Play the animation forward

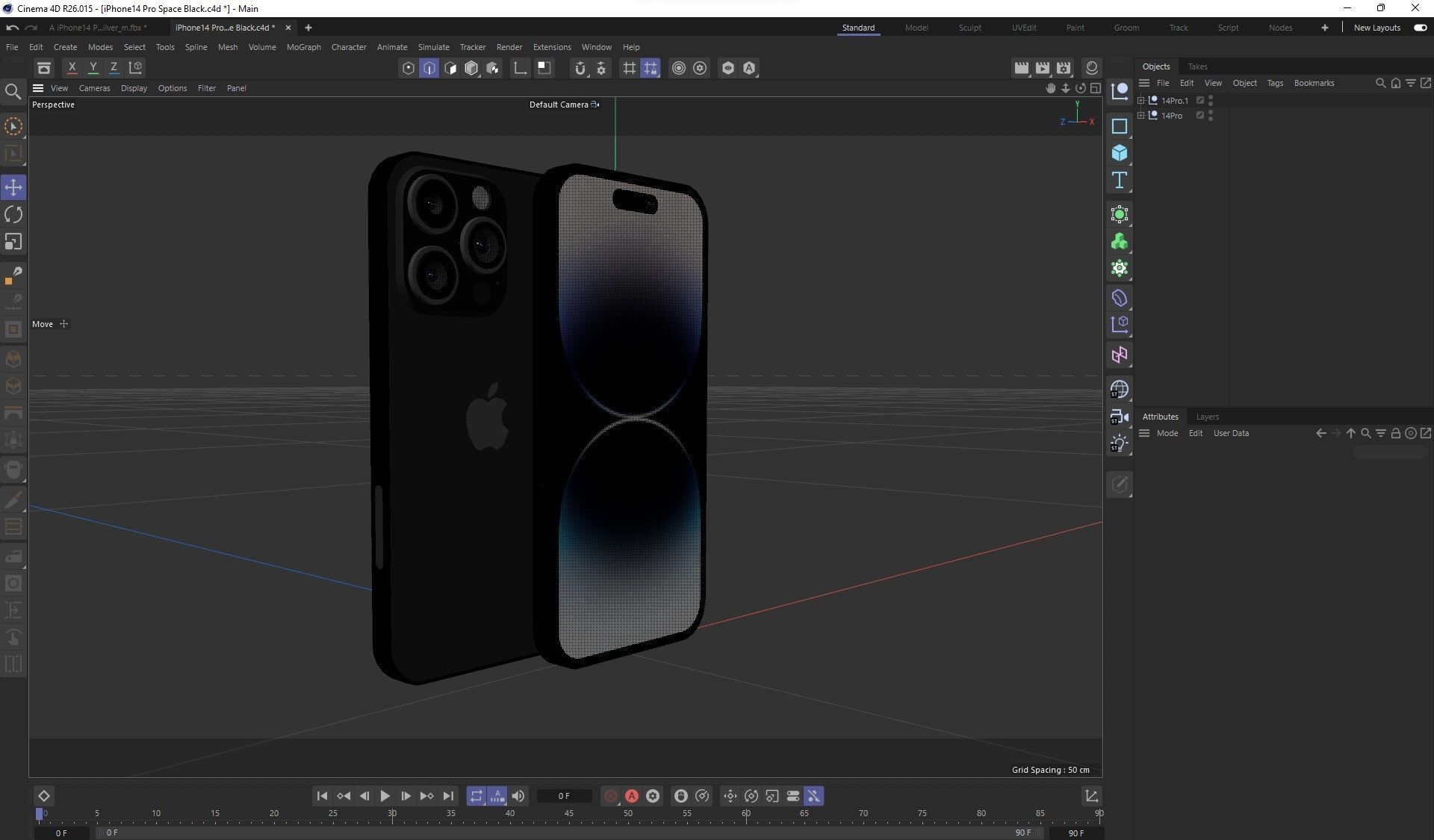(385, 796)
